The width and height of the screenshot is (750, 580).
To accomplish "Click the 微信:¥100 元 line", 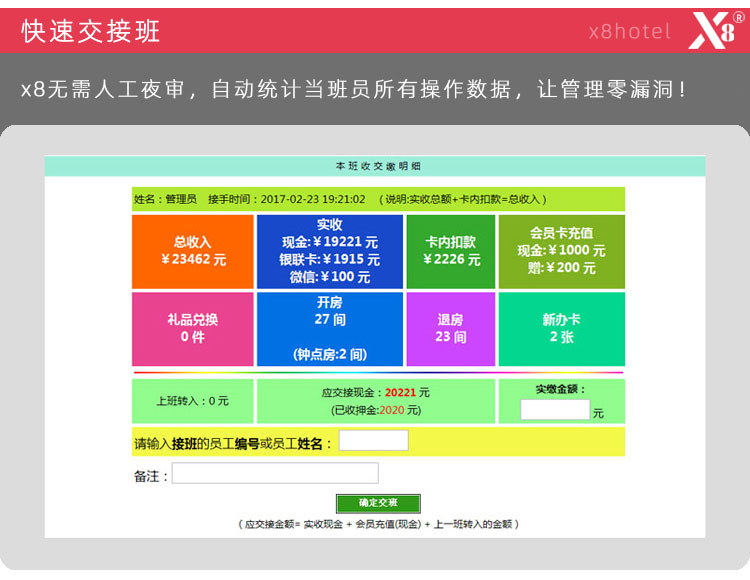I will [330, 277].
